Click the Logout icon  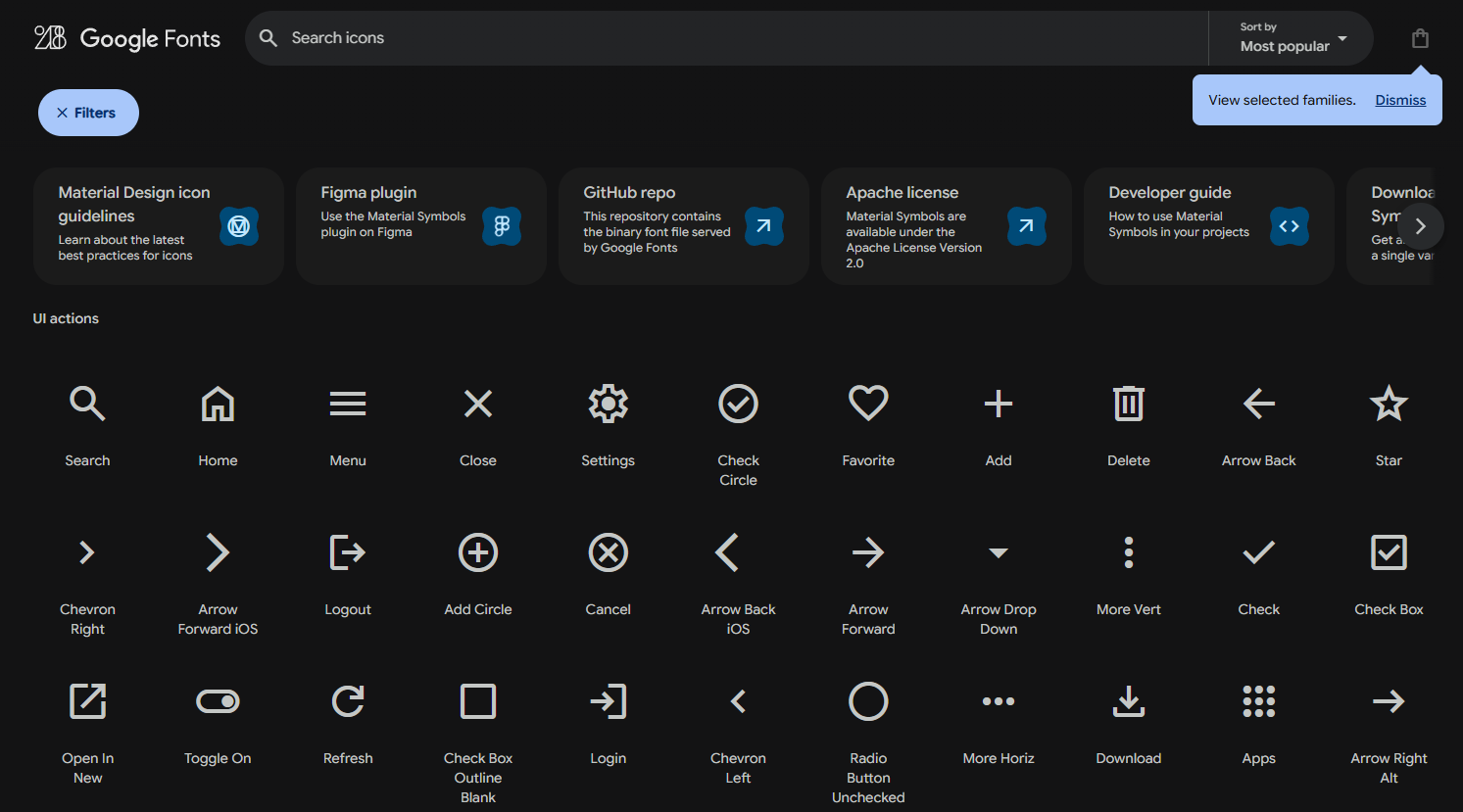tap(348, 552)
